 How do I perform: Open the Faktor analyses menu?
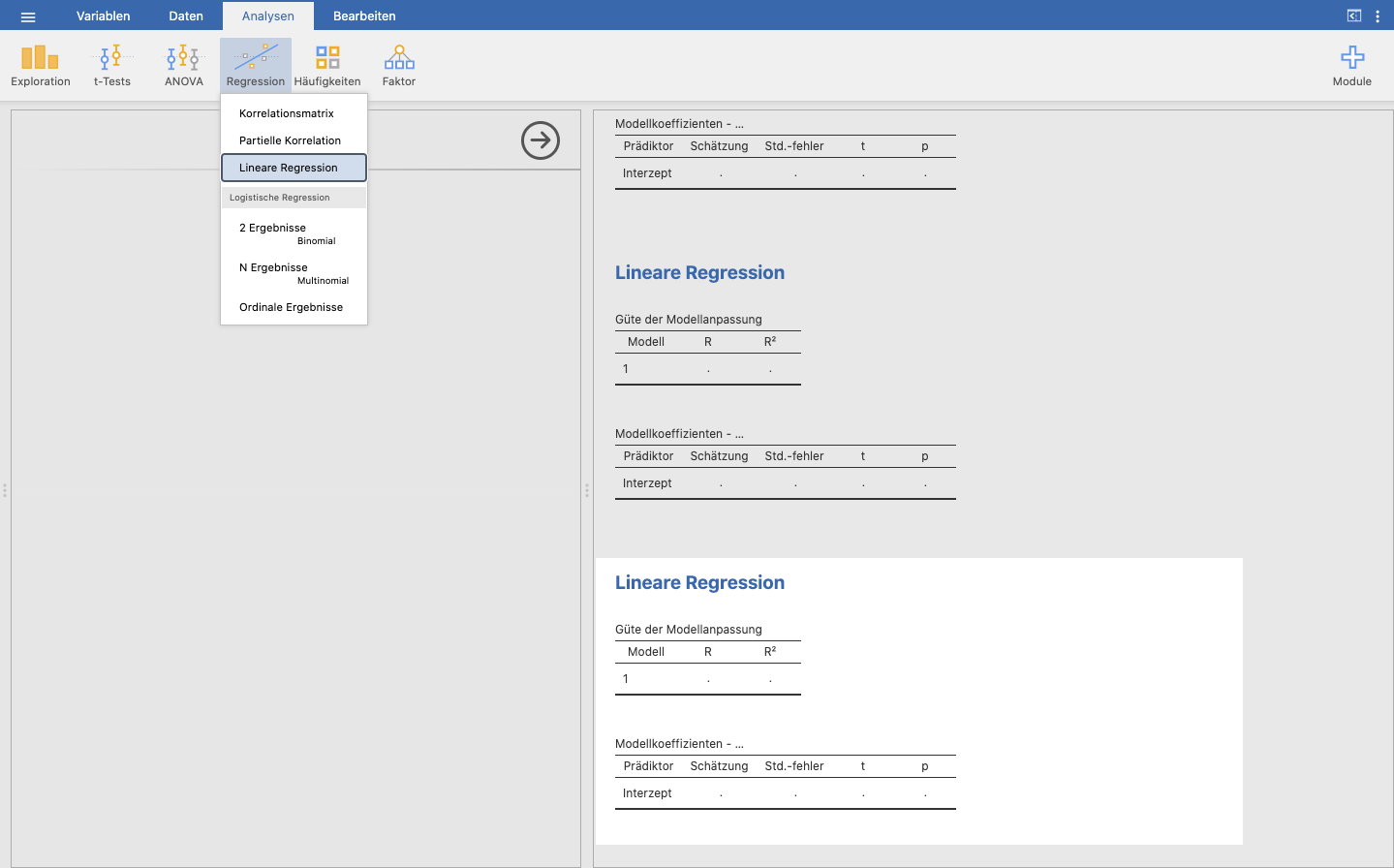pos(399,66)
